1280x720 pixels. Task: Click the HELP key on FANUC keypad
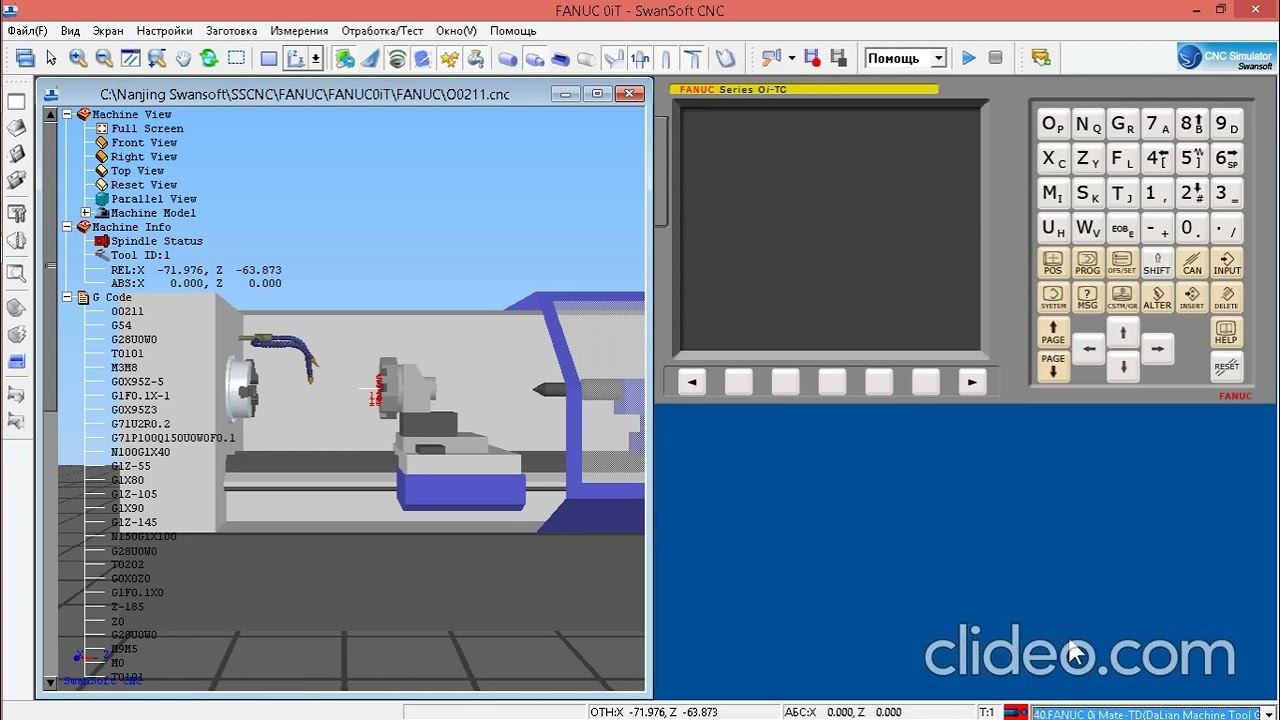[1226, 333]
